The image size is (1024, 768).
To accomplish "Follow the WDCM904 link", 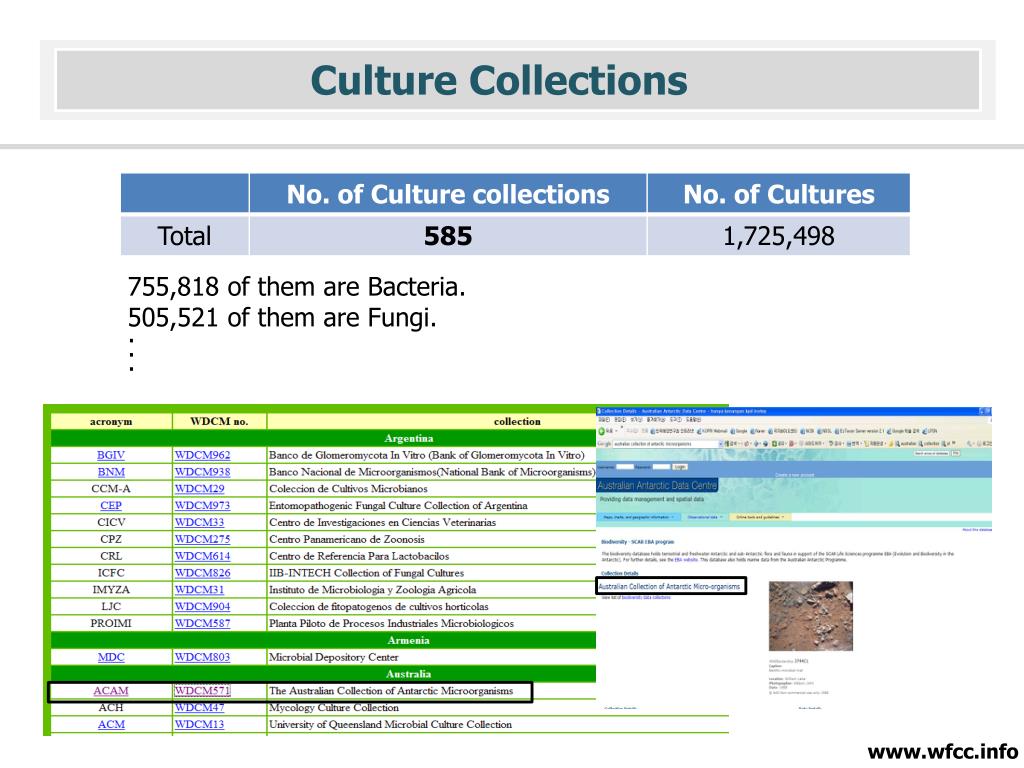I will pos(202,607).
